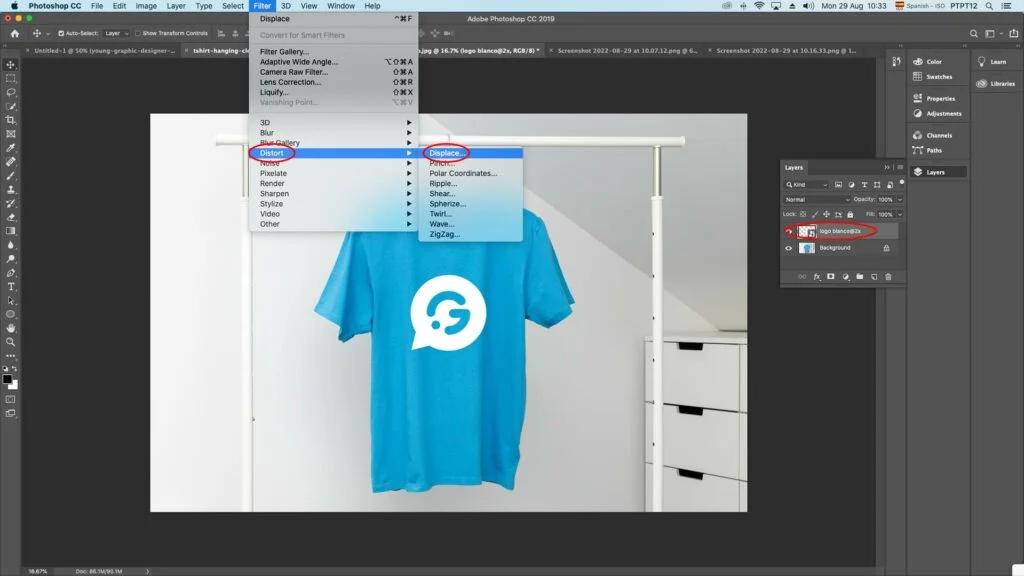Create a new group folder icon

coord(859,277)
